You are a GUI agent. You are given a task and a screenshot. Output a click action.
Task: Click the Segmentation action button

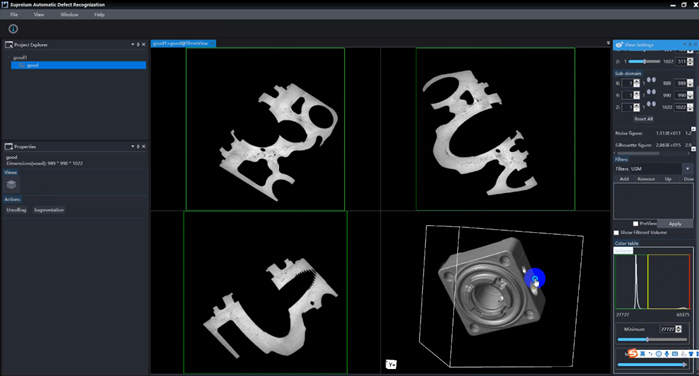(x=49, y=210)
